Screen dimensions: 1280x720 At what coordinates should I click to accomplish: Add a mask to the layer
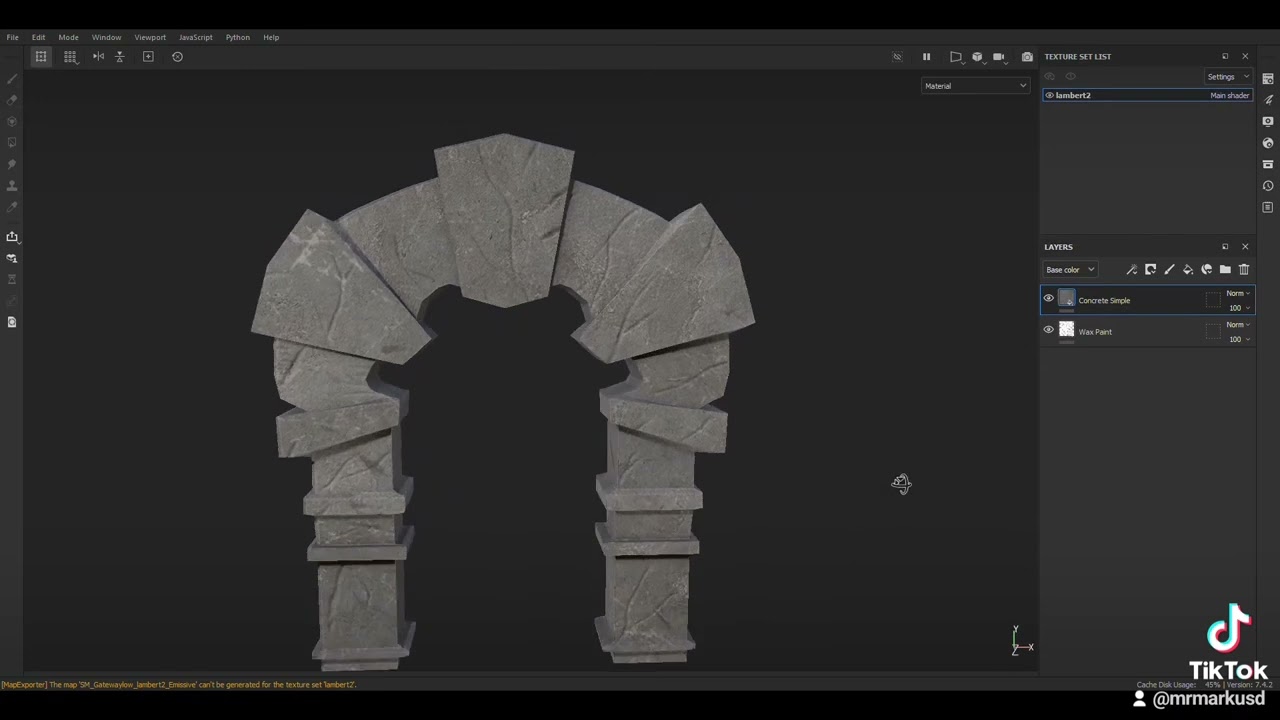(x=1150, y=270)
